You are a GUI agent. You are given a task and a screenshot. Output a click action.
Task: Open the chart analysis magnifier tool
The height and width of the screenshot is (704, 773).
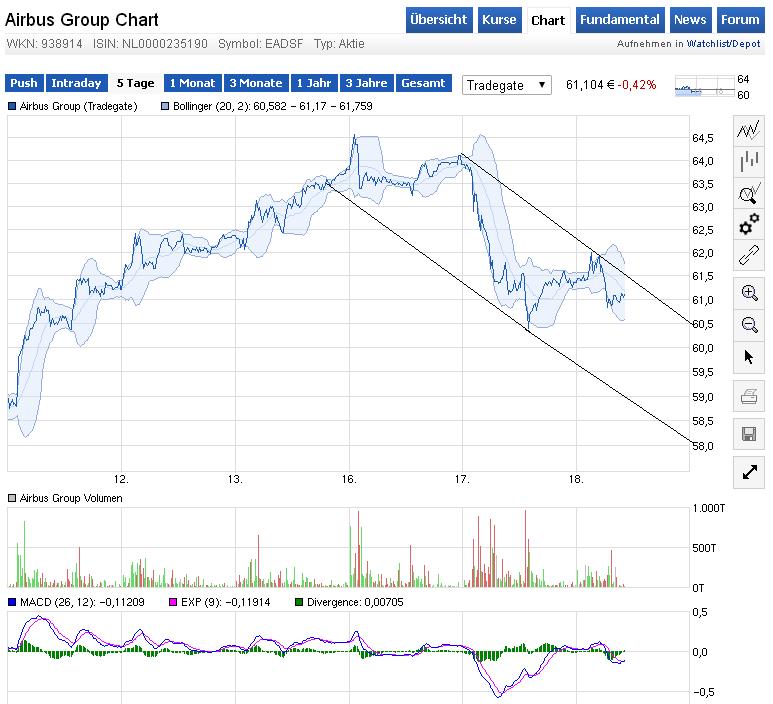[748, 194]
